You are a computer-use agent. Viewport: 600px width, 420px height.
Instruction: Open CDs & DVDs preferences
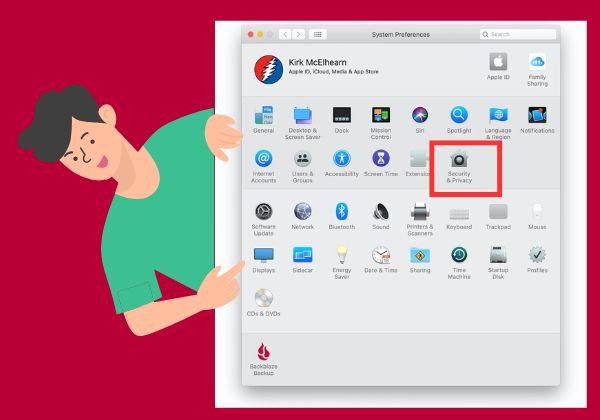pos(264,303)
